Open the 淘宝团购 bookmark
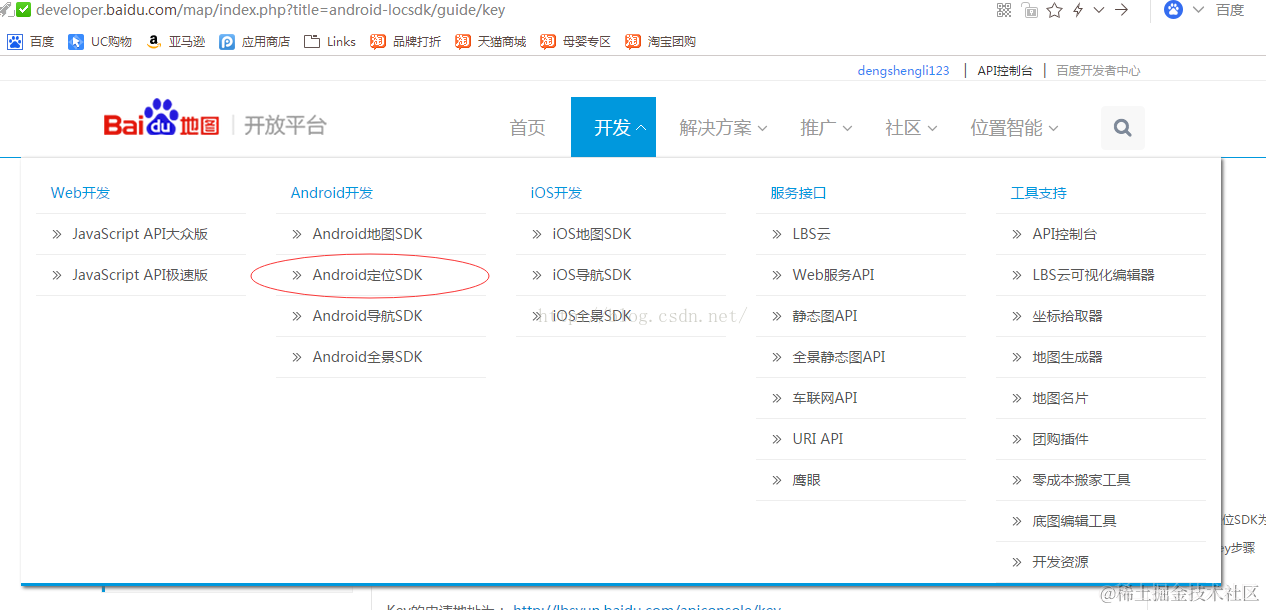 [x=660, y=41]
